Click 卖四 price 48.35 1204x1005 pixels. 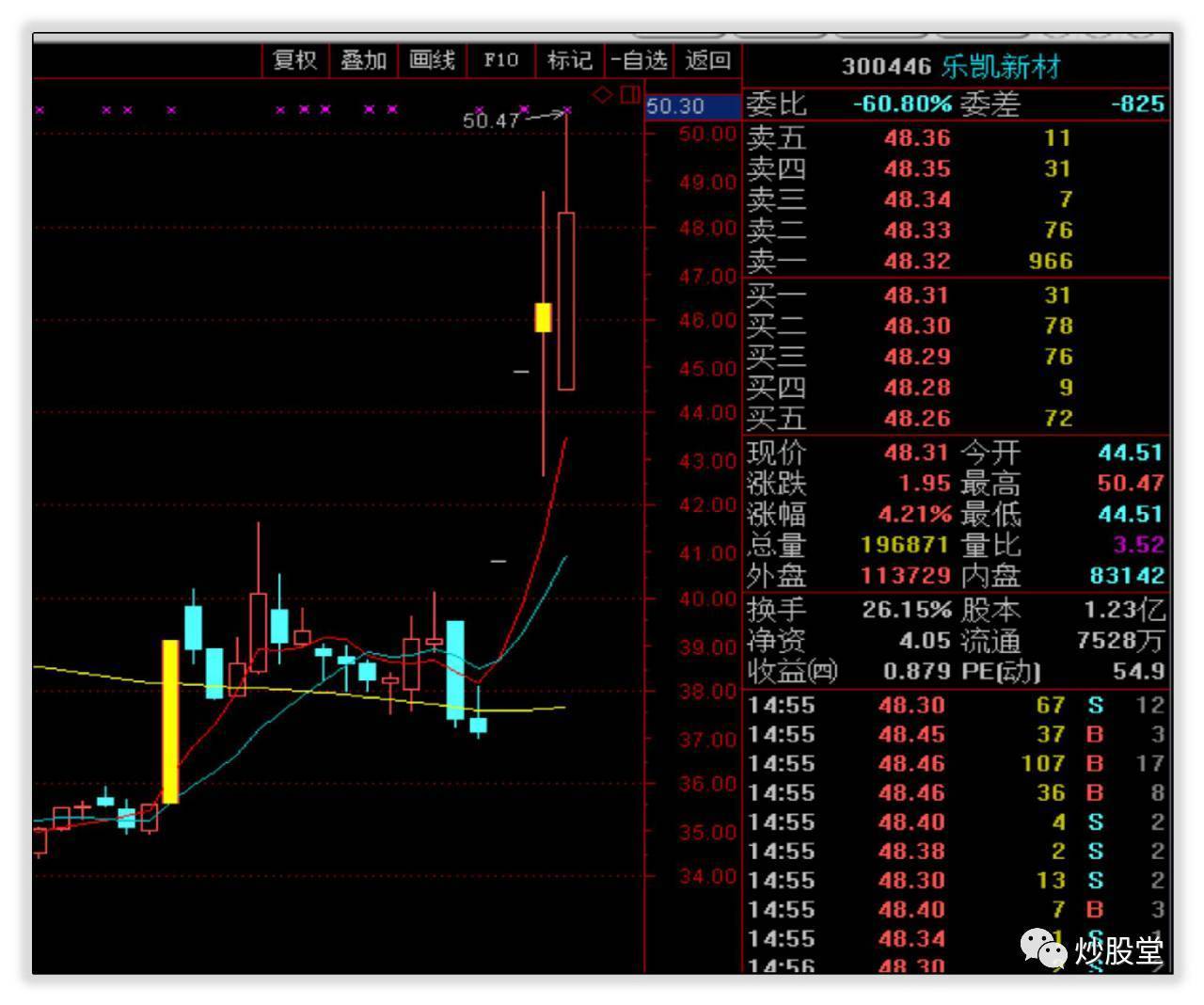click(x=917, y=169)
